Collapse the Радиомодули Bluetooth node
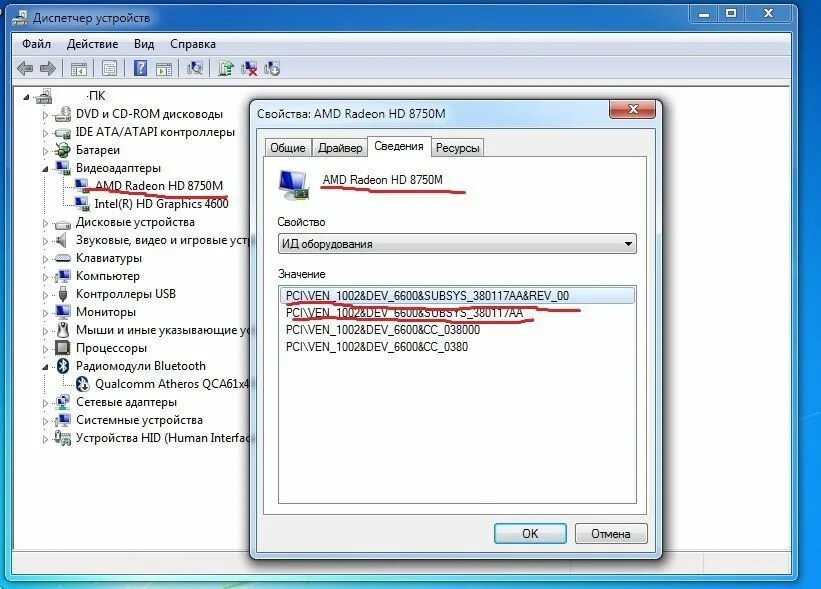The width and height of the screenshot is (821, 589). (x=45, y=367)
